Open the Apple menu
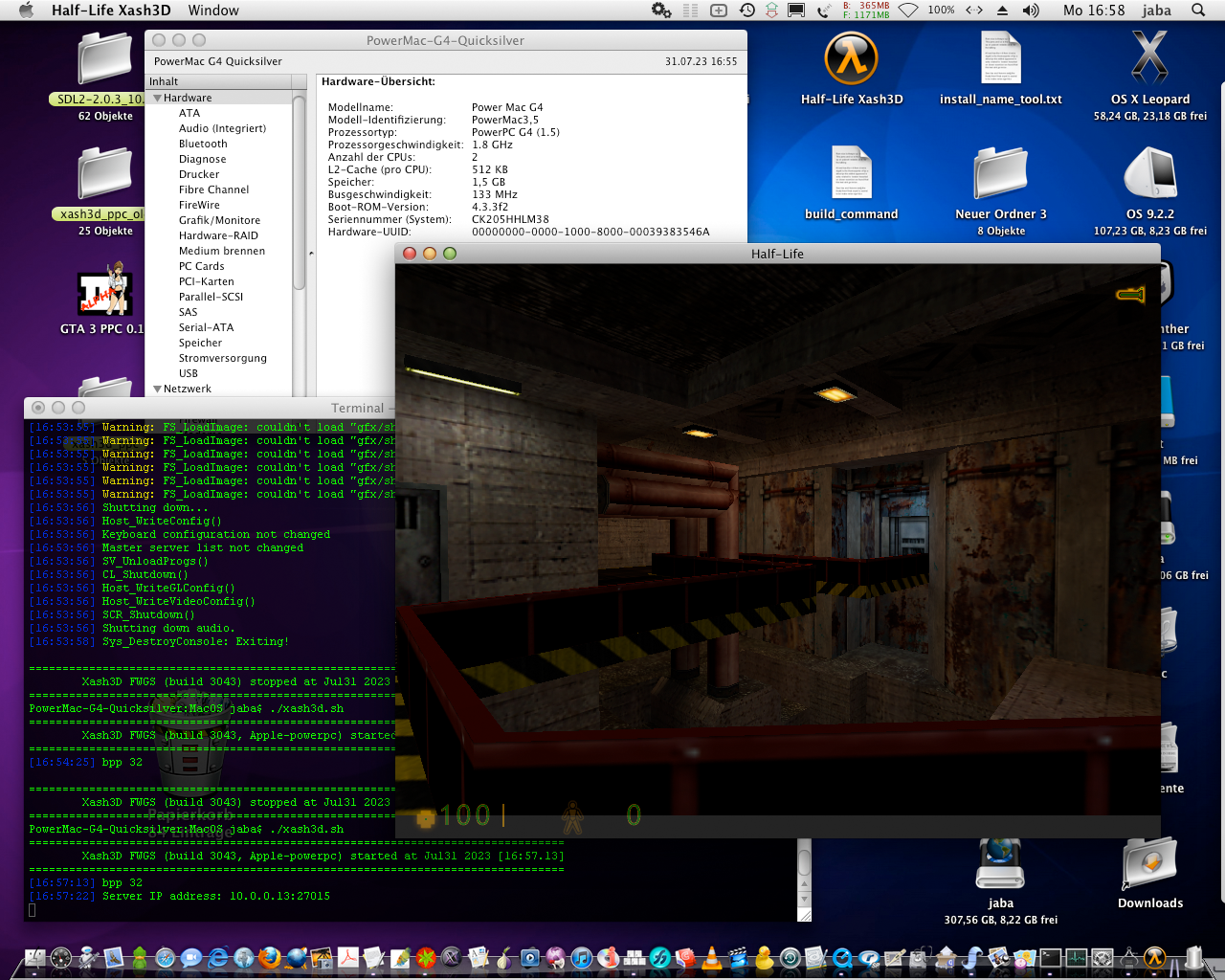Screen dimensions: 1225x980 point(26,10)
